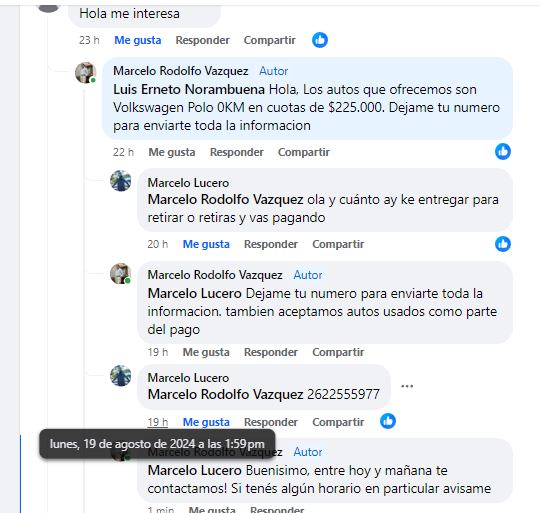This screenshot has width=540, height=513.
Task: Click underlined 19 h timestamp link
Action: (158, 422)
